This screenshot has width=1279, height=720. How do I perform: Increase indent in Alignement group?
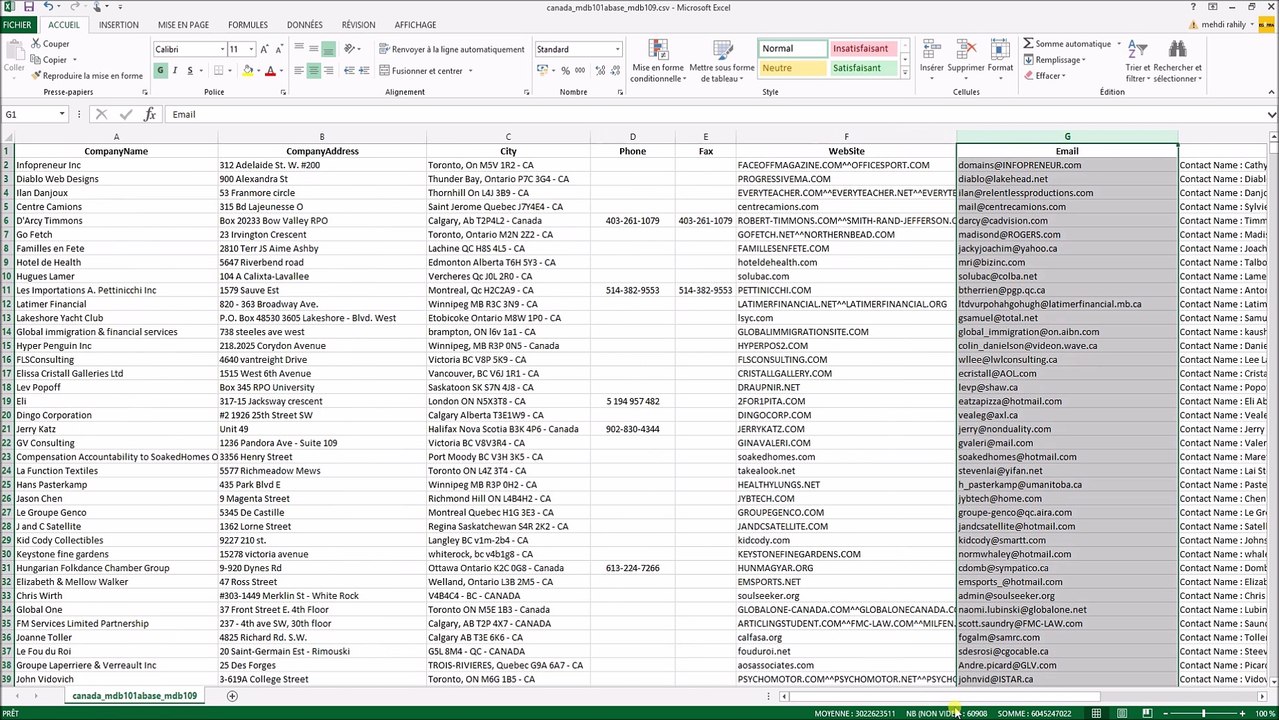click(365, 71)
